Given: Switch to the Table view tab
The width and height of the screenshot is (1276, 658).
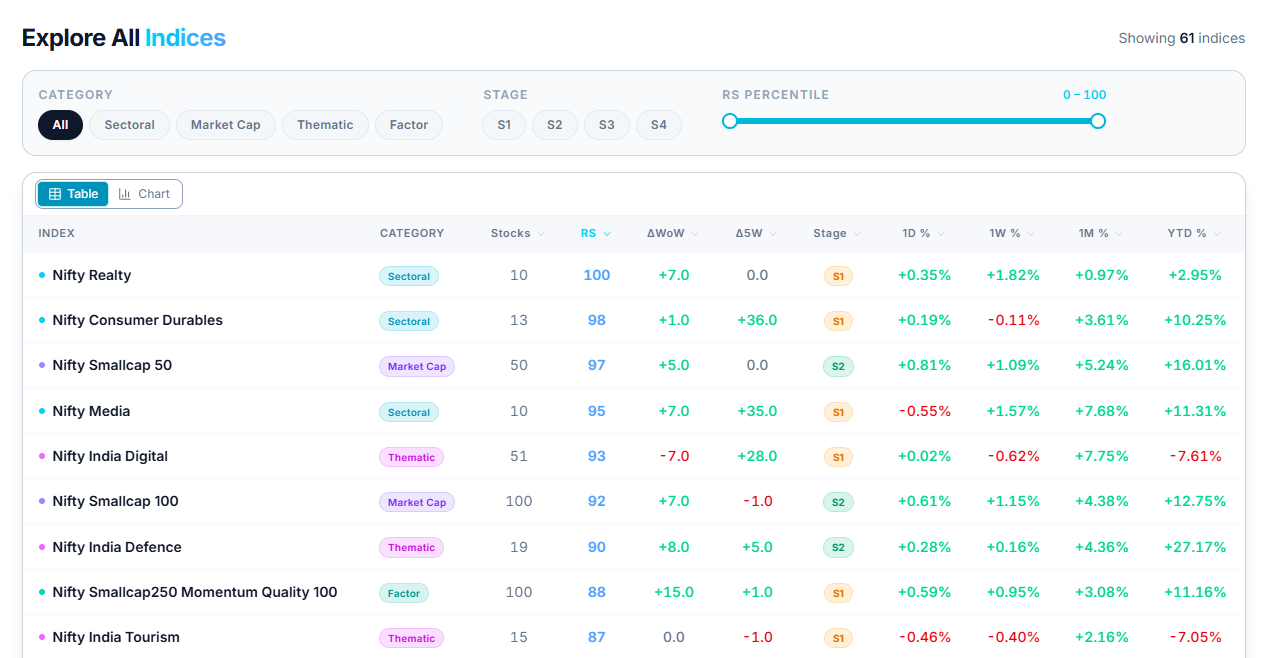Looking at the screenshot, I should (73, 194).
